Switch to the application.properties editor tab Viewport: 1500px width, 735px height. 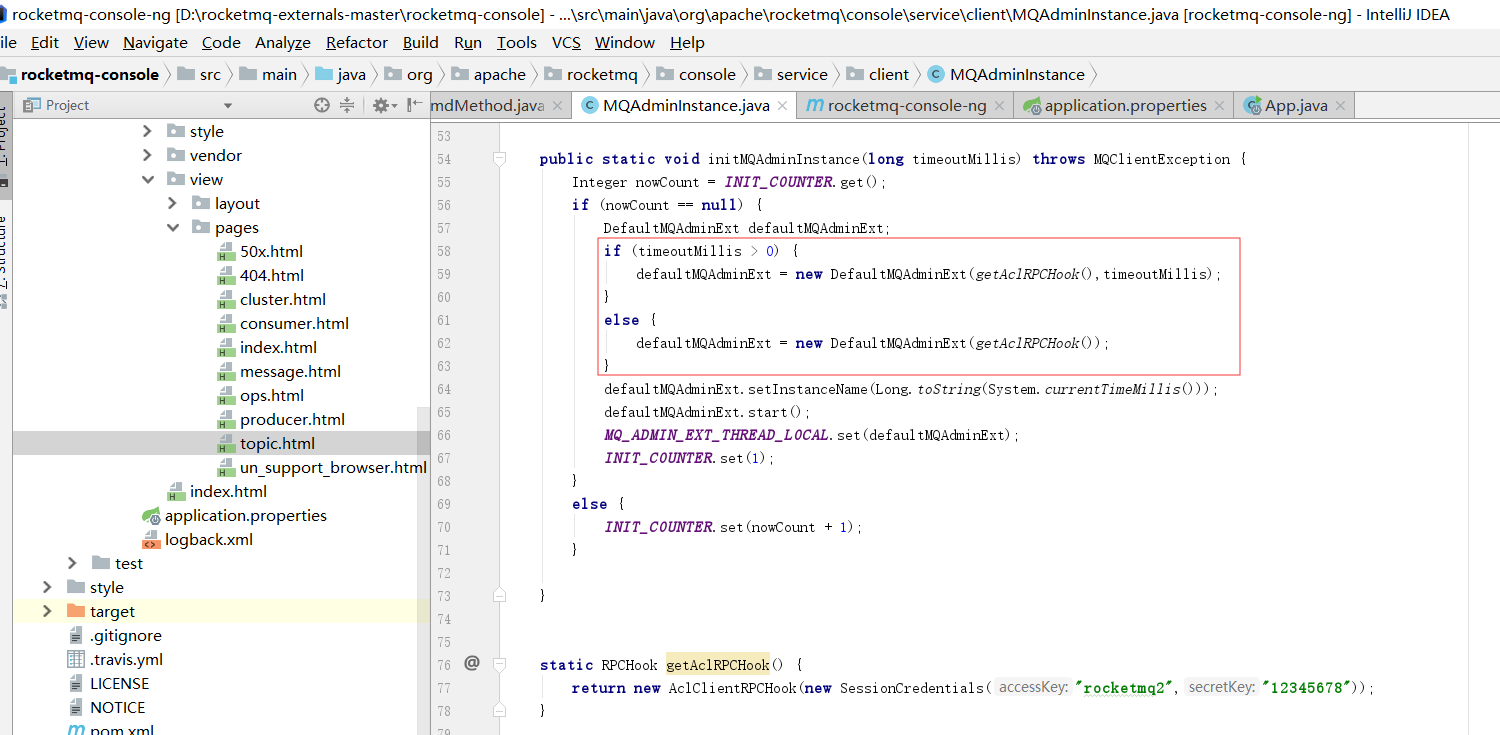click(1125, 106)
